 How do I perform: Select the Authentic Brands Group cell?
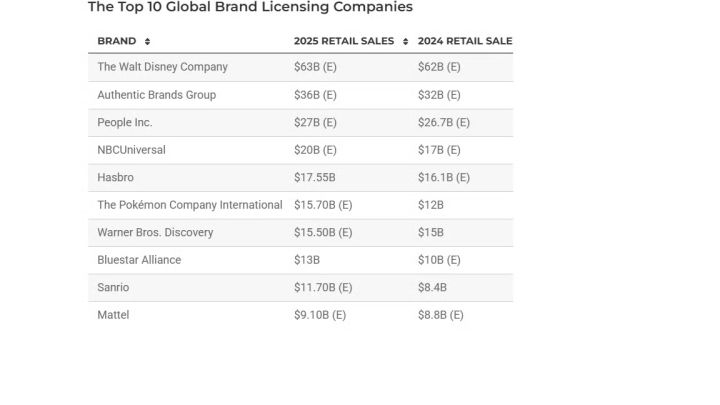(x=157, y=95)
